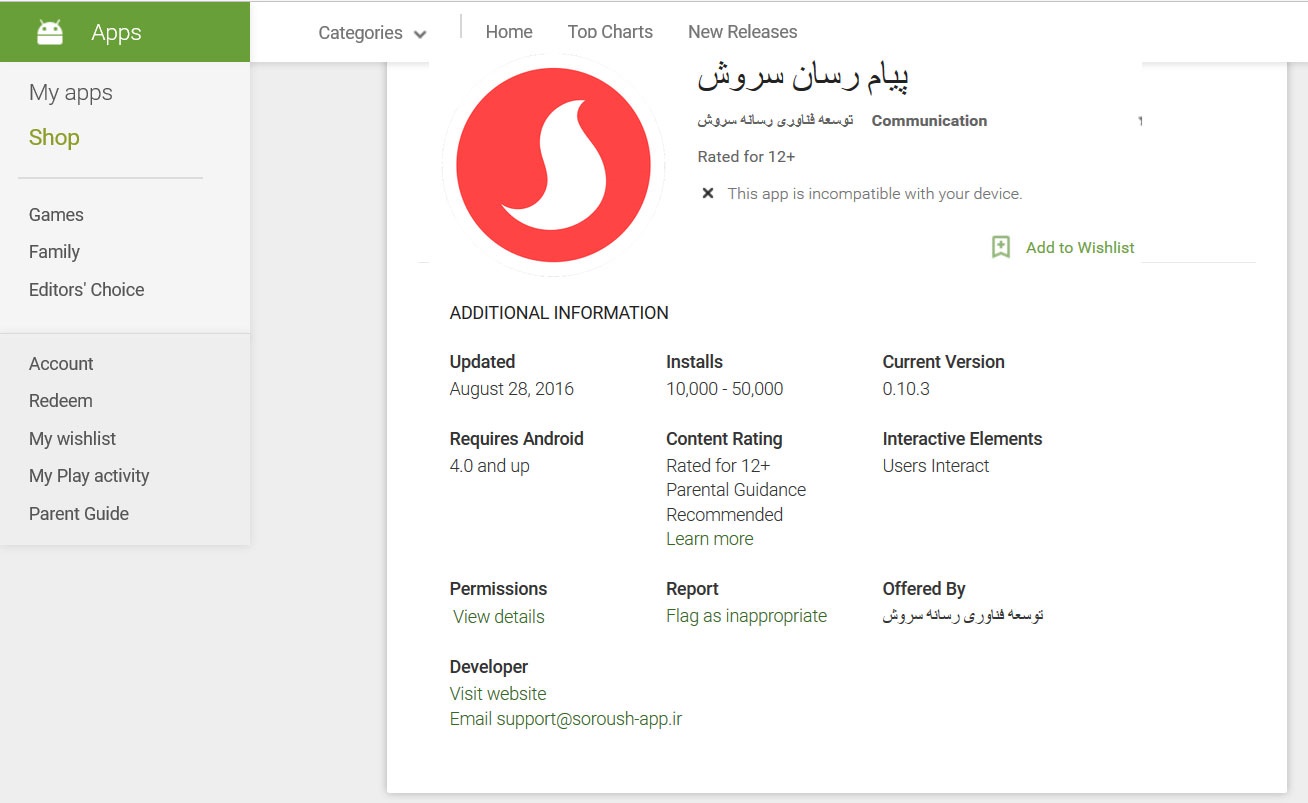Open the Parent Guide

point(79,514)
